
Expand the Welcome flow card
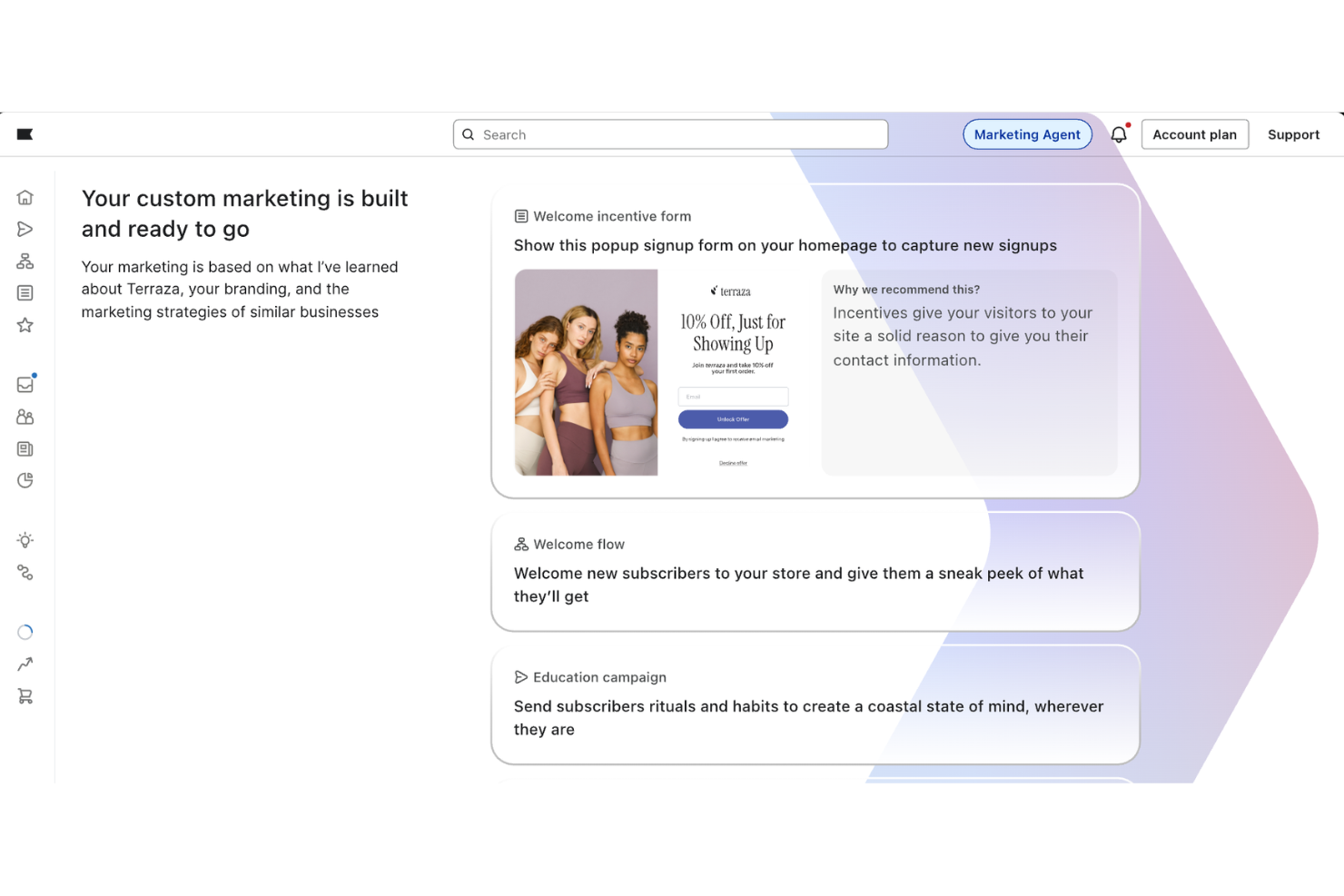(x=815, y=571)
